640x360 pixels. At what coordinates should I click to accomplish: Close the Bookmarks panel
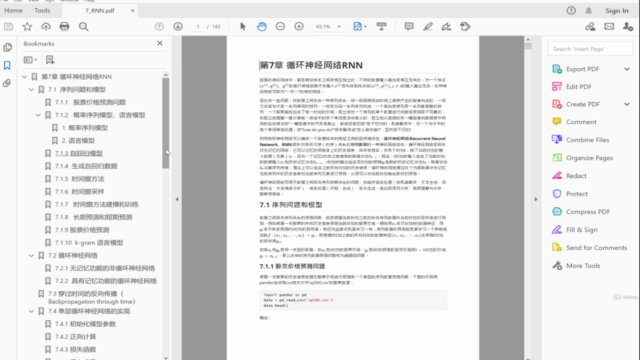pos(160,43)
